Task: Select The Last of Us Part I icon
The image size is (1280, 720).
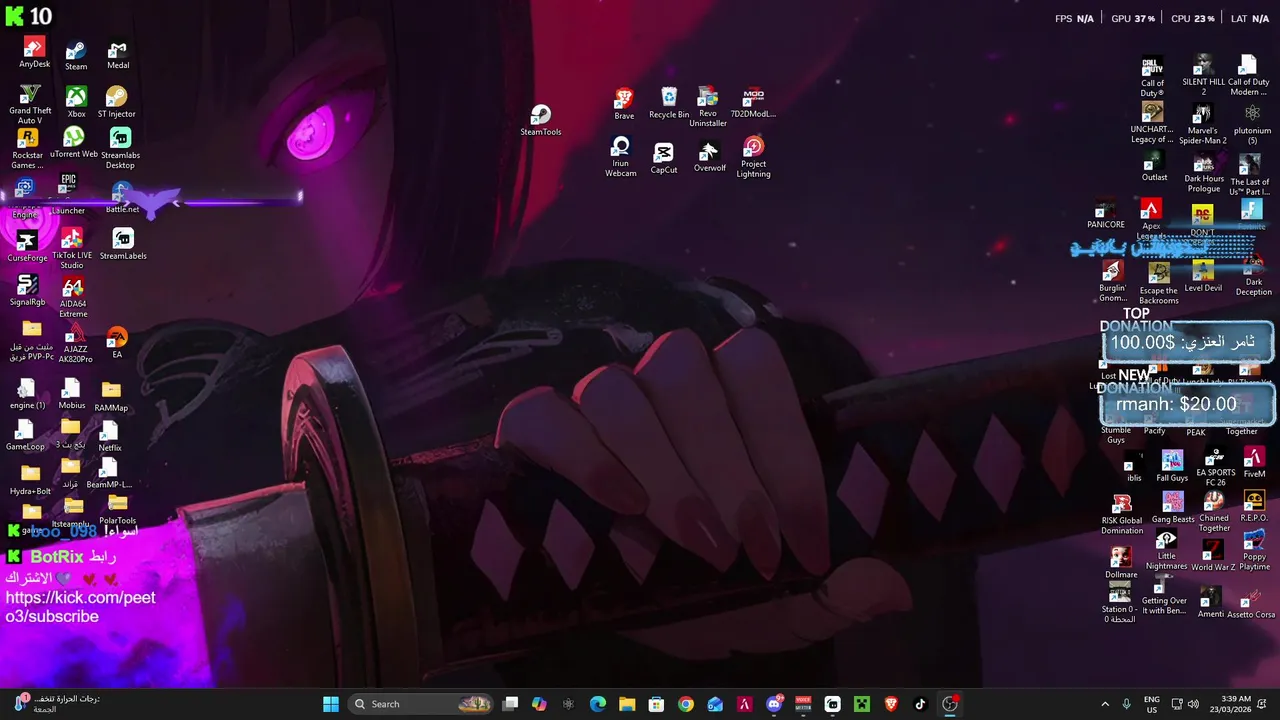Action: (x=1250, y=174)
